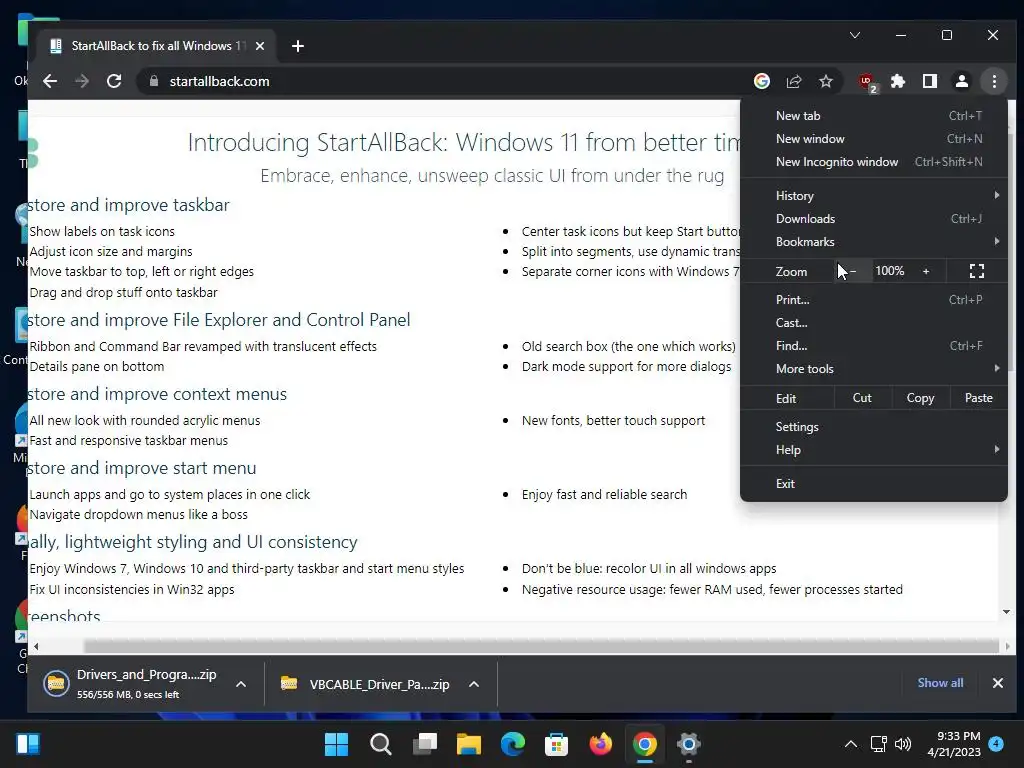1024x768 pixels.
Task: Select New tab in Chrome menu
Action: tap(874, 116)
